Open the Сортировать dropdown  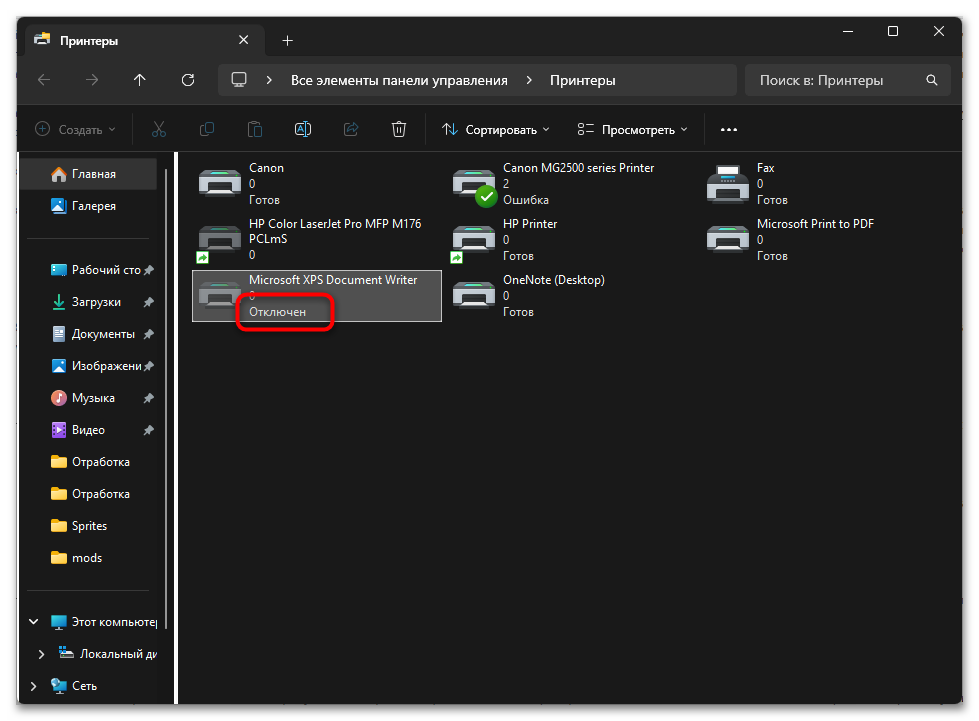click(x=496, y=129)
